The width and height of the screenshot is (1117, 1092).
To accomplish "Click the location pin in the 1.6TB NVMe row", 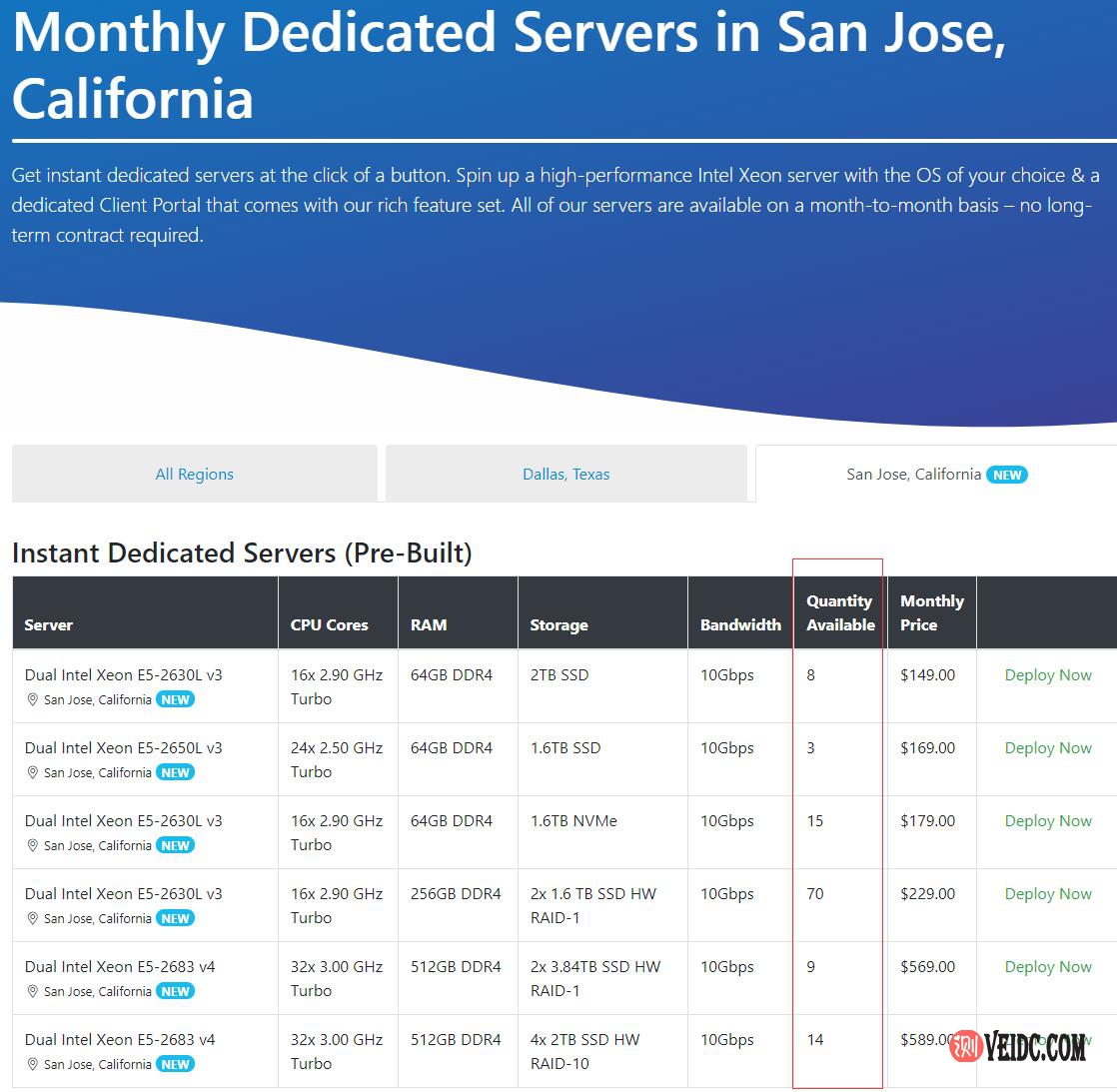I will point(32,845).
